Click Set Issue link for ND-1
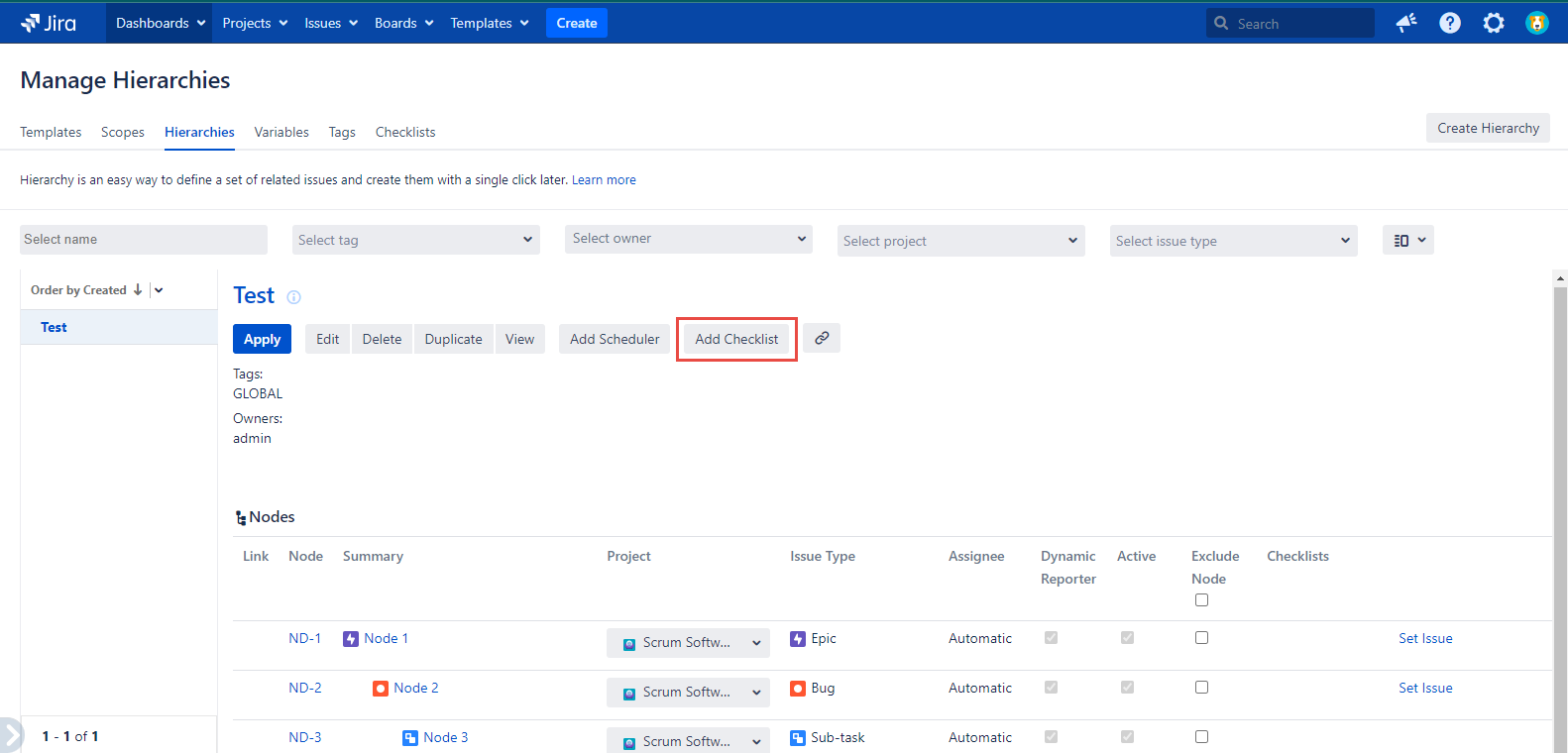The height and width of the screenshot is (753, 1568). click(1424, 639)
